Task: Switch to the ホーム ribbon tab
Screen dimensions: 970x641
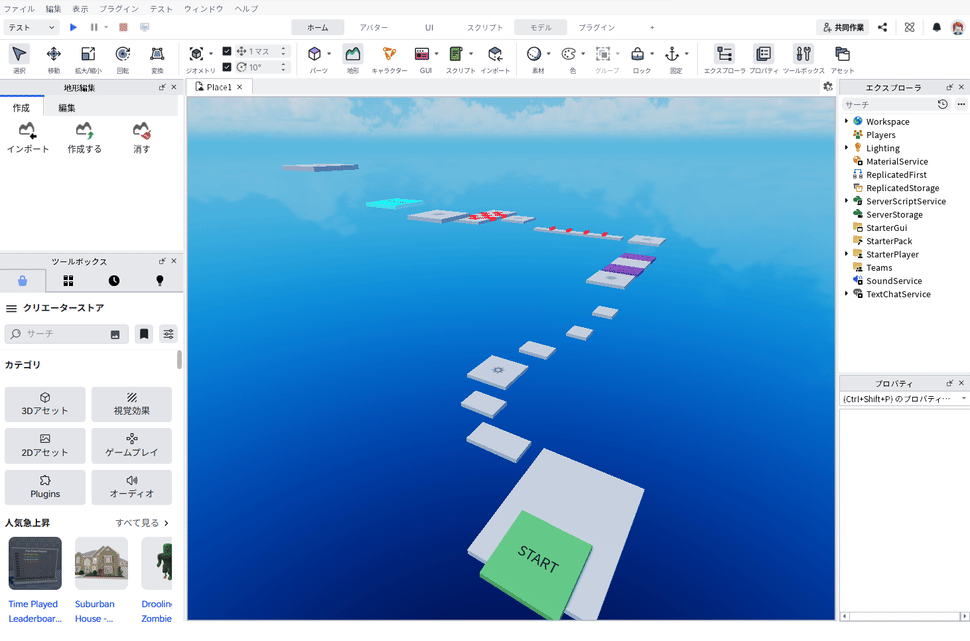Action: (318, 27)
